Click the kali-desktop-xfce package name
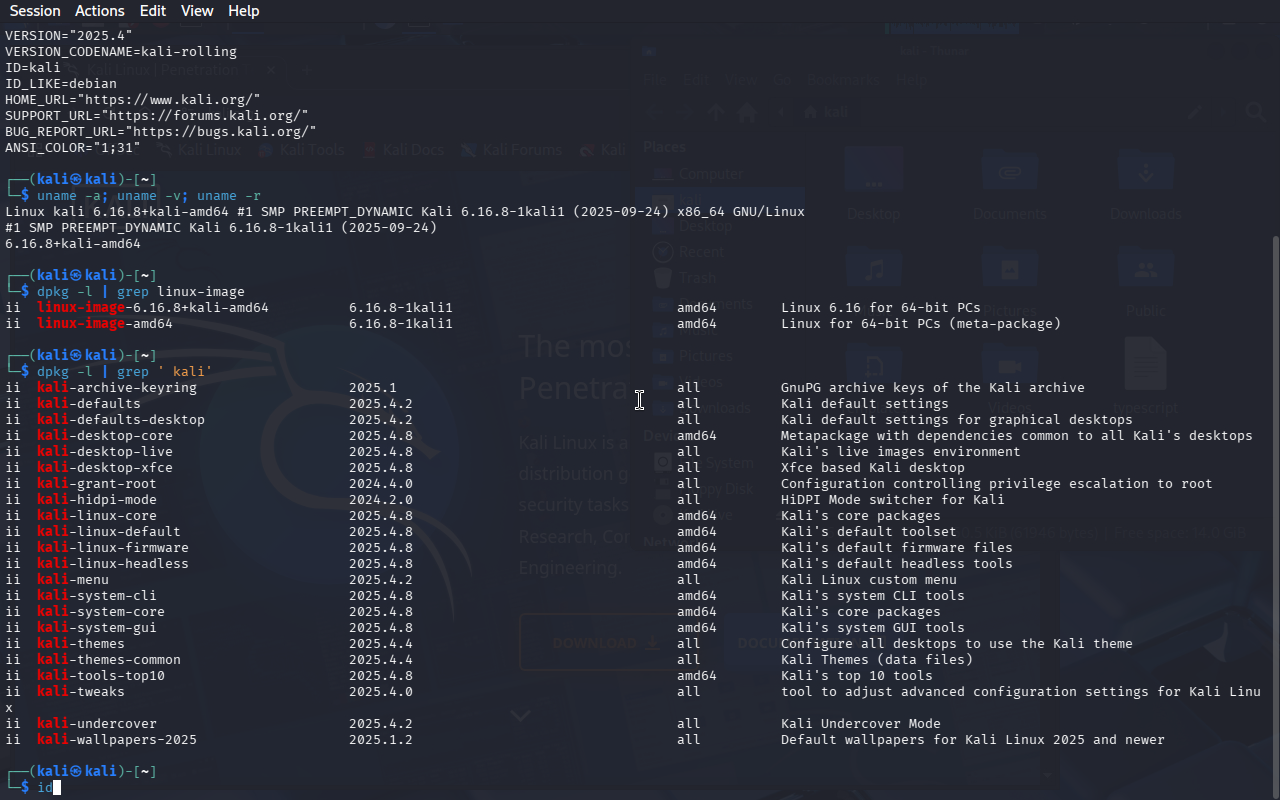The width and height of the screenshot is (1280, 800). pos(105,467)
